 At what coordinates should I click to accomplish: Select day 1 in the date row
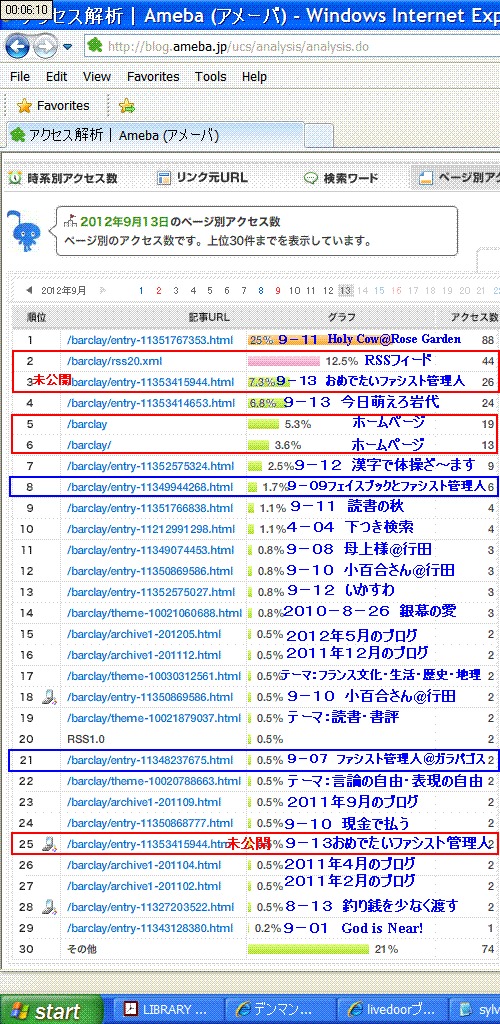[140, 290]
